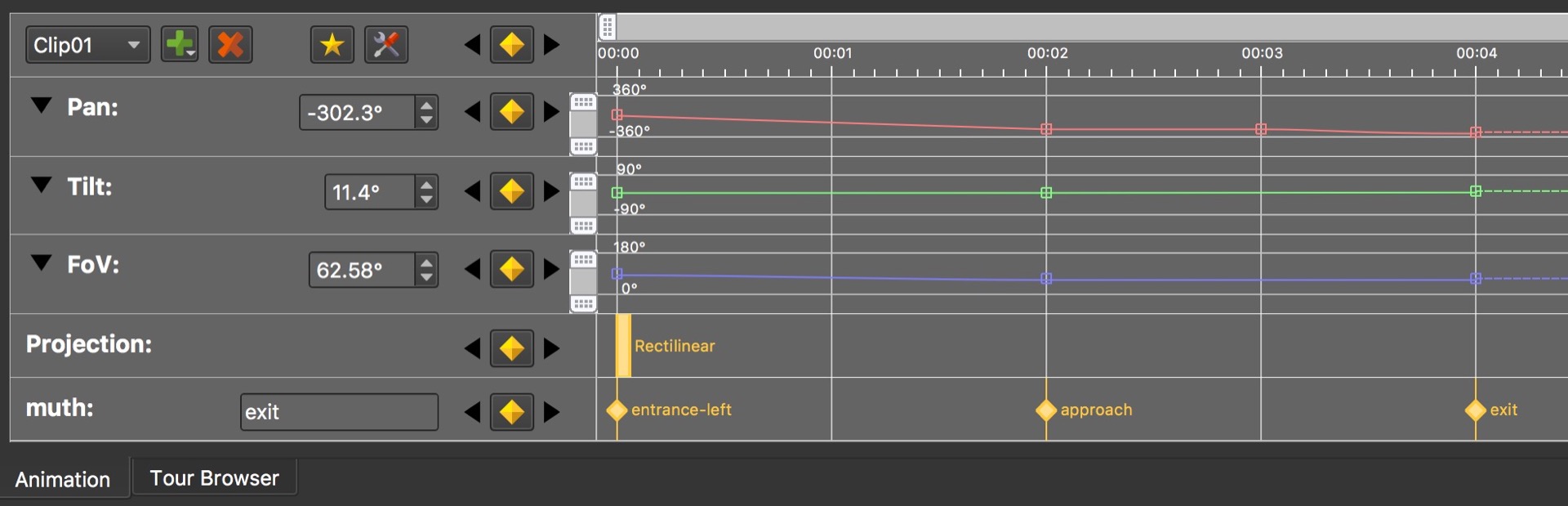
Task: Collapse the FoV track
Action: click(41, 262)
